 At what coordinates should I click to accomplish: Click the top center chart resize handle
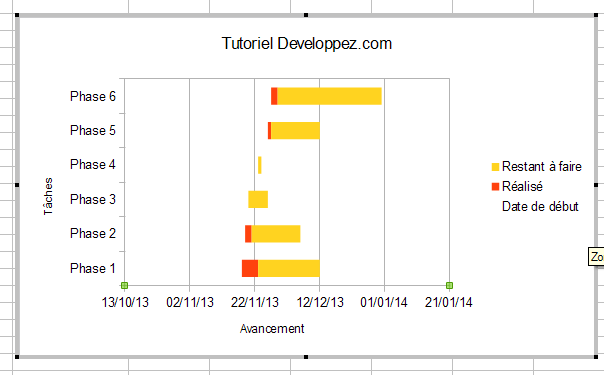(x=306, y=15)
